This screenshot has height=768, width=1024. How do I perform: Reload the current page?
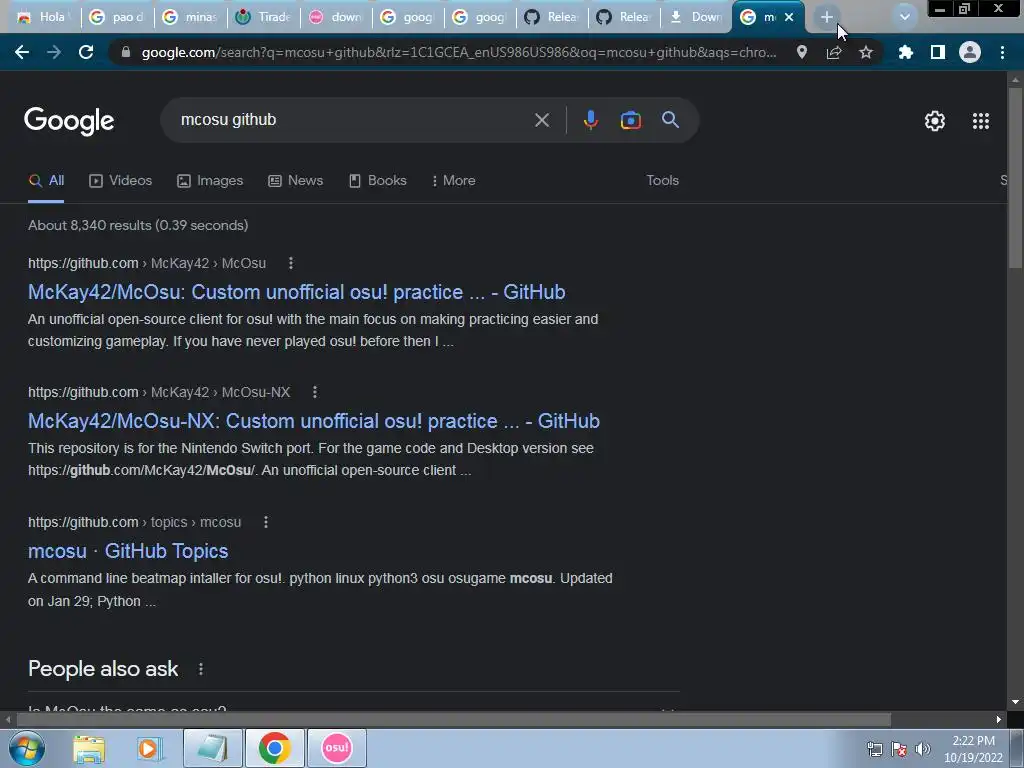coord(86,52)
